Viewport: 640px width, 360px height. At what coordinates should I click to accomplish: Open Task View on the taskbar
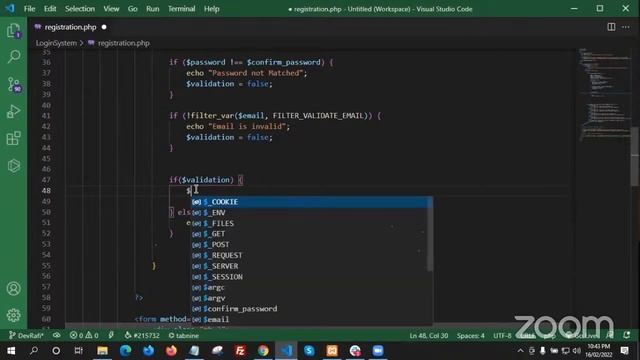[x=78, y=351]
